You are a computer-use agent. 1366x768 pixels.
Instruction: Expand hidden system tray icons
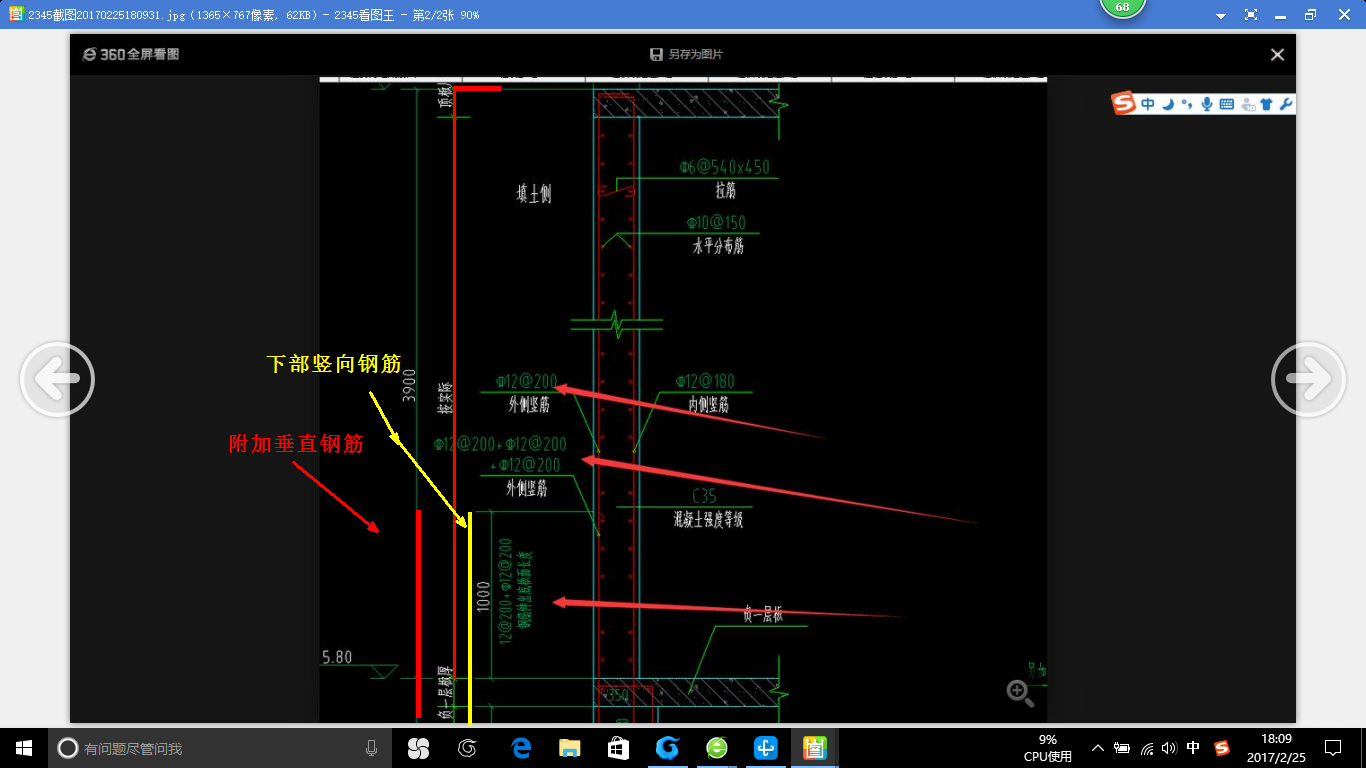pyautogui.click(x=1098, y=747)
